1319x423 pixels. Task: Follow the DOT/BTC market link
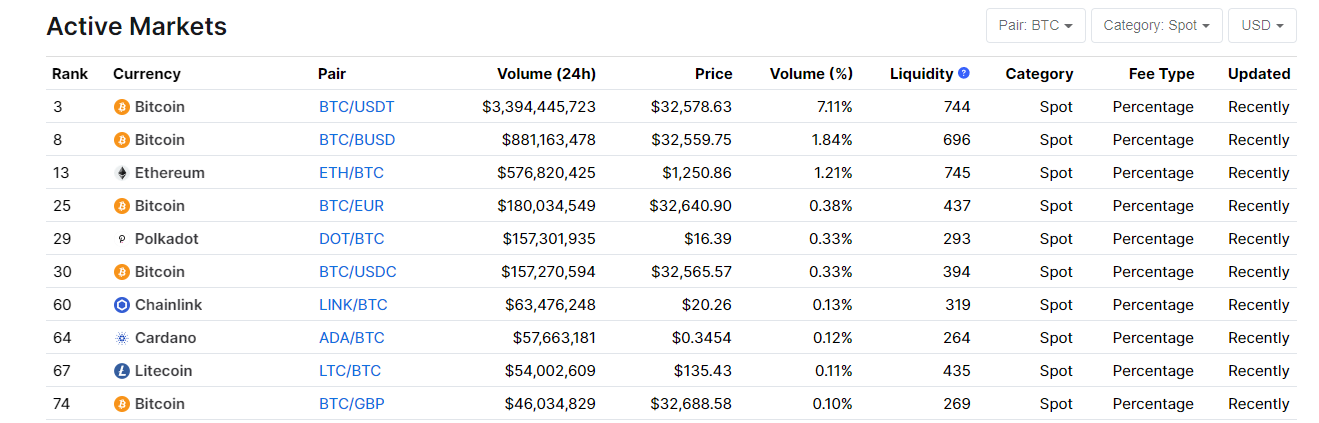click(x=351, y=239)
